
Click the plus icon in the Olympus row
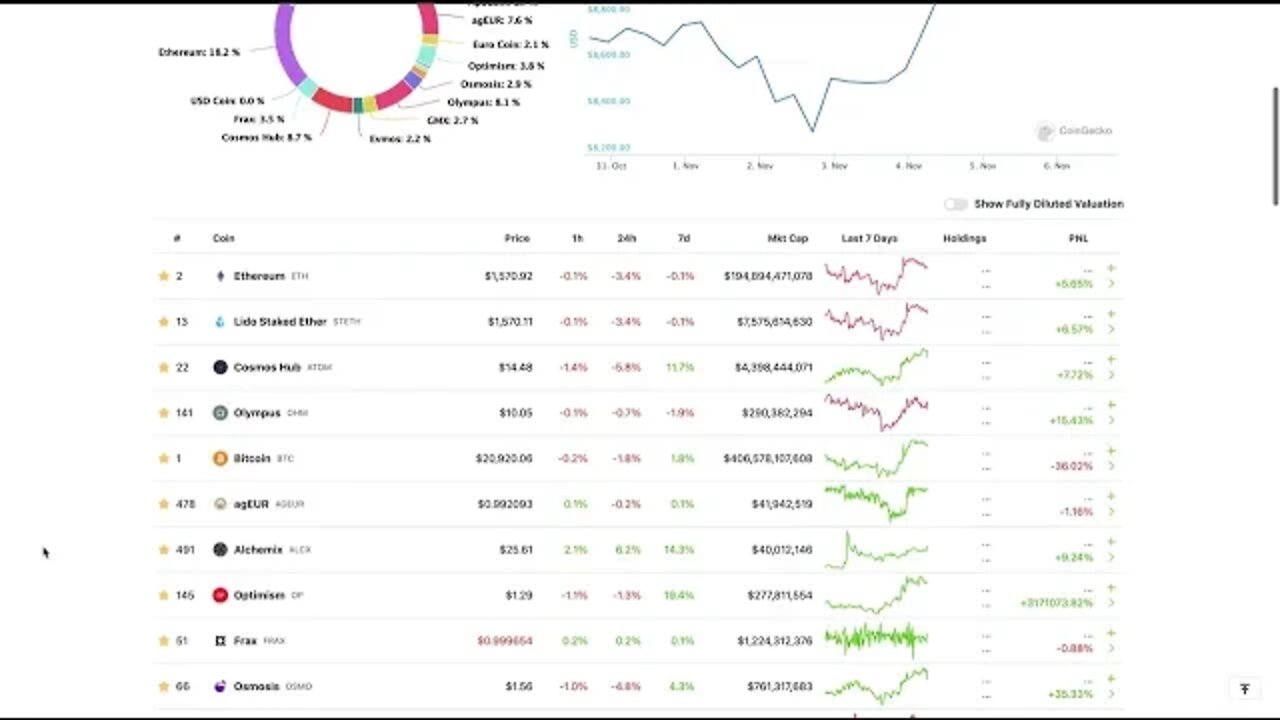[x=1111, y=405]
